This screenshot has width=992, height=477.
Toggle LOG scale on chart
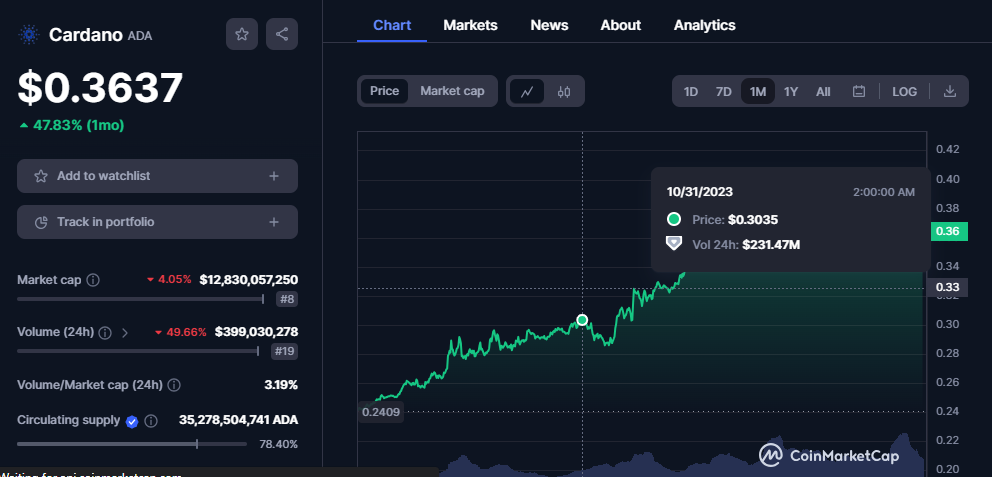click(x=904, y=91)
